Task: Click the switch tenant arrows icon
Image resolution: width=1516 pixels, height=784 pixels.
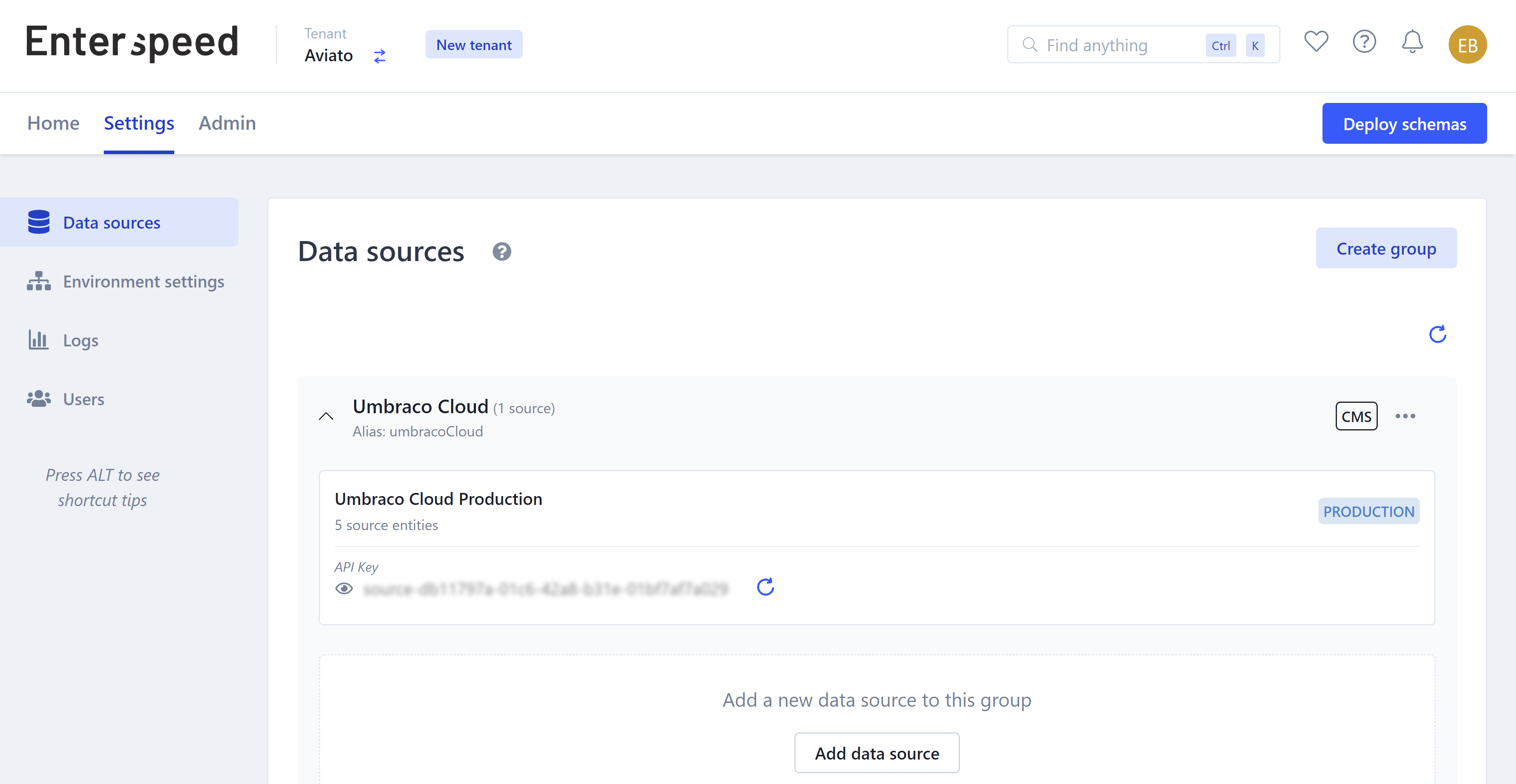Action: tap(379, 56)
